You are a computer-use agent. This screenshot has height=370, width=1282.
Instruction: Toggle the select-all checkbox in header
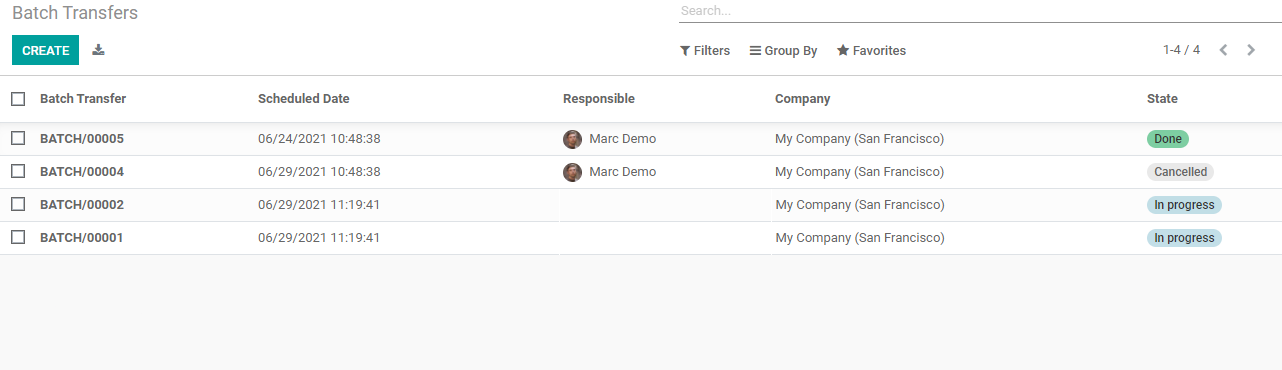point(18,99)
